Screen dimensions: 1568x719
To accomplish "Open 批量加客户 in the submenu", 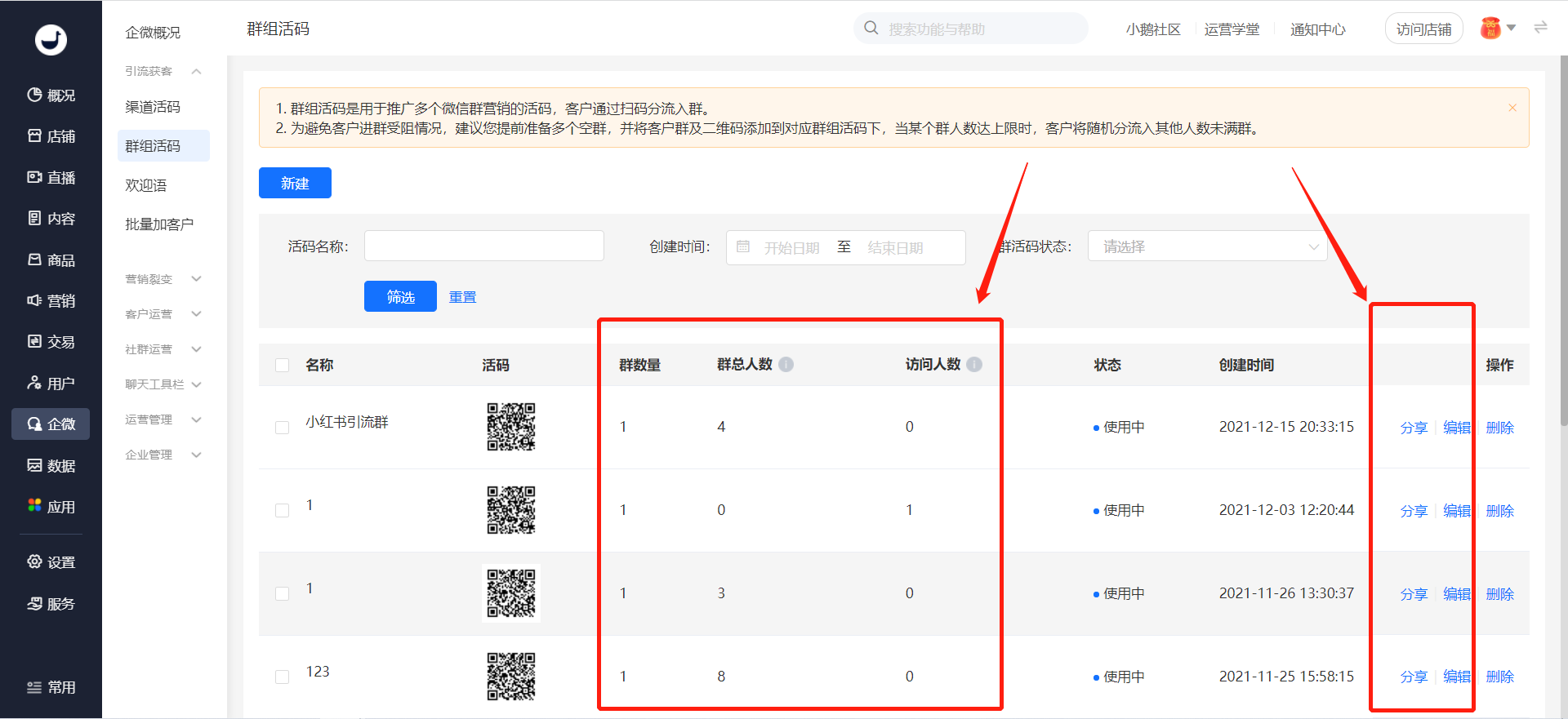I will coord(159,224).
